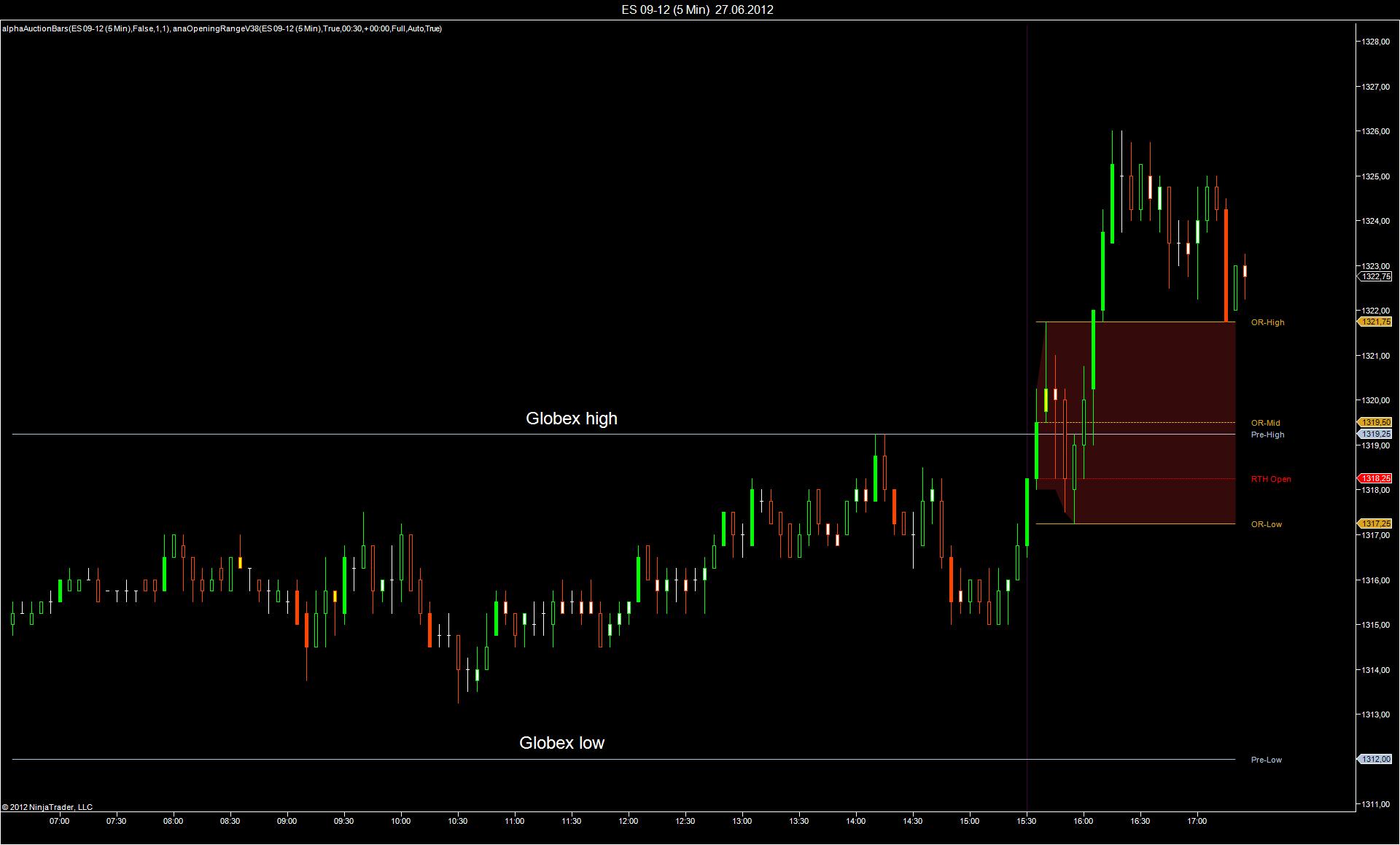Click the Globex high text annotation

coord(571,418)
